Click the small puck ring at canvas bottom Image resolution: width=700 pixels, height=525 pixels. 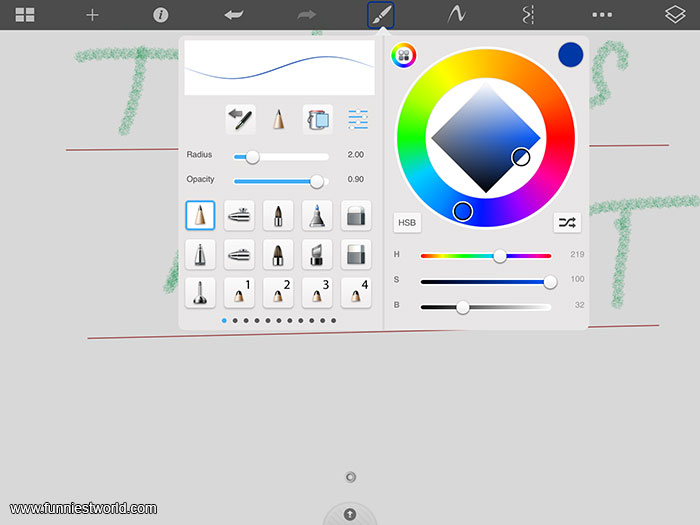pyautogui.click(x=350, y=477)
